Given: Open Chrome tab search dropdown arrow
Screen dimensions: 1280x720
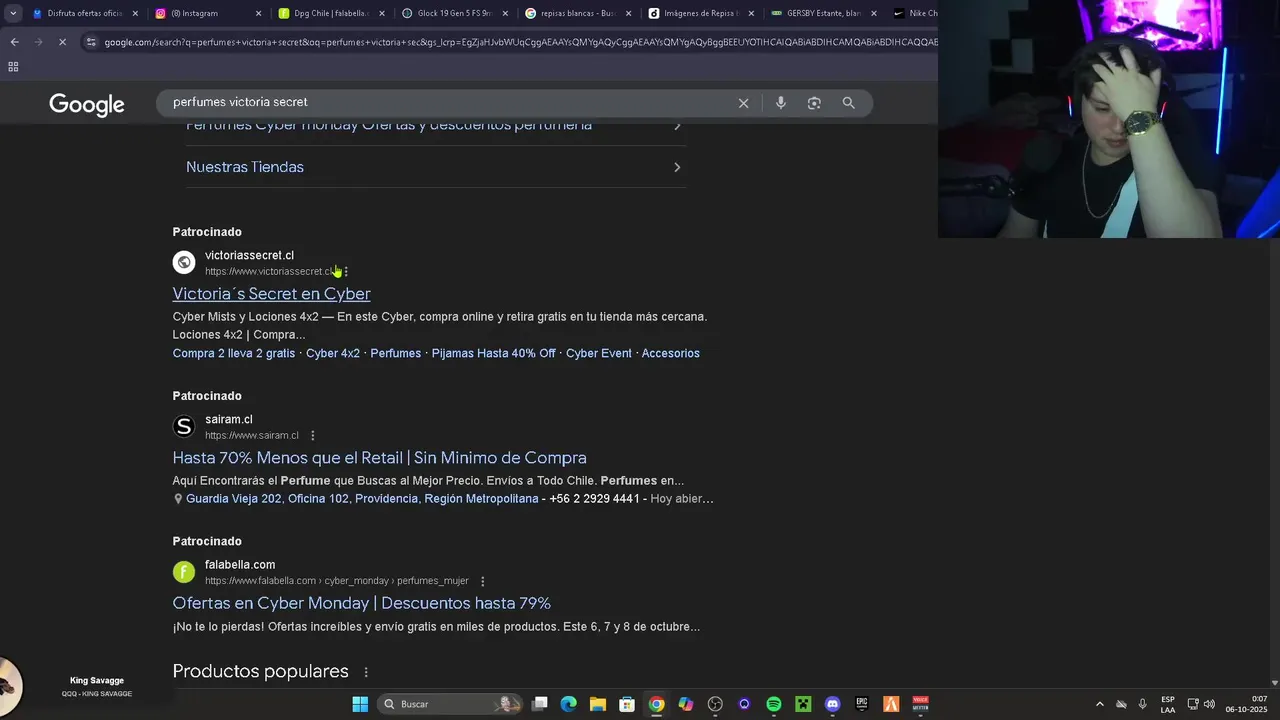Looking at the screenshot, I should point(13,13).
